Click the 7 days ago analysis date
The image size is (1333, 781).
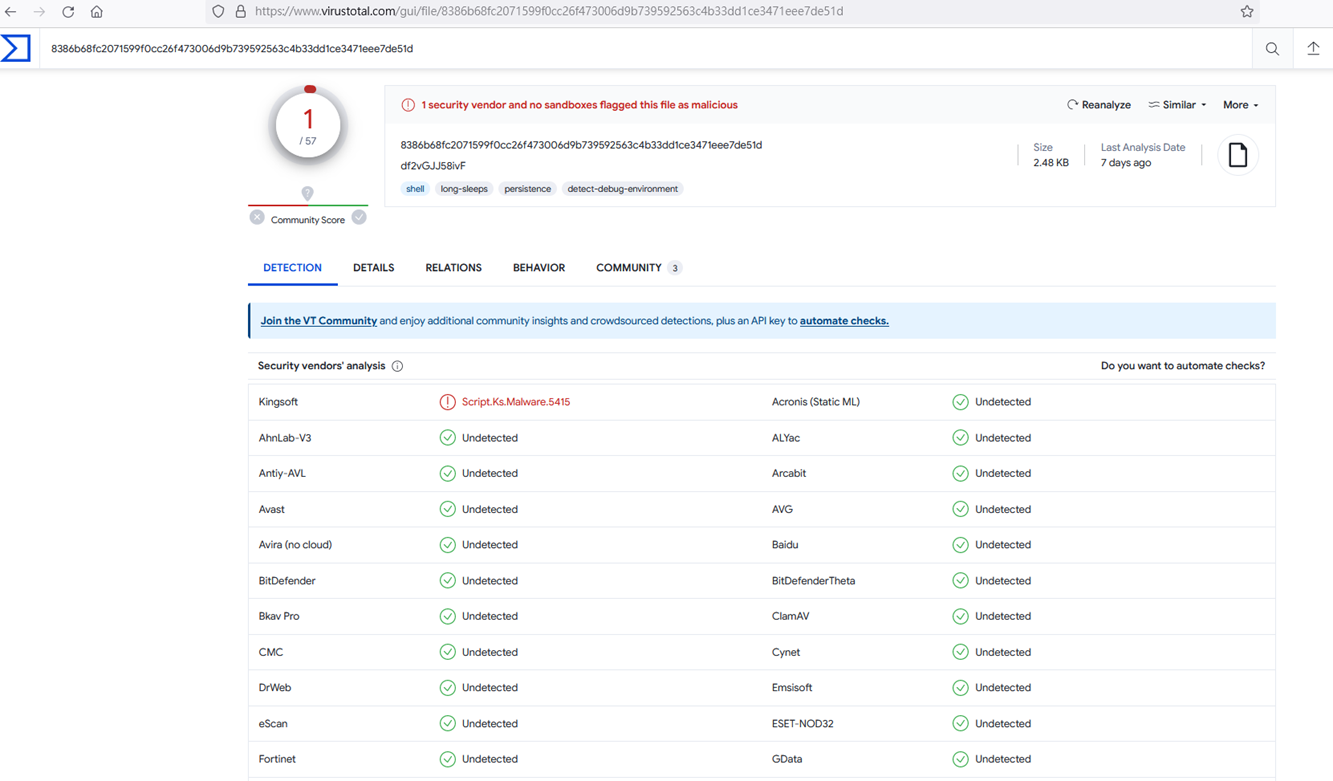pos(1126,163)
